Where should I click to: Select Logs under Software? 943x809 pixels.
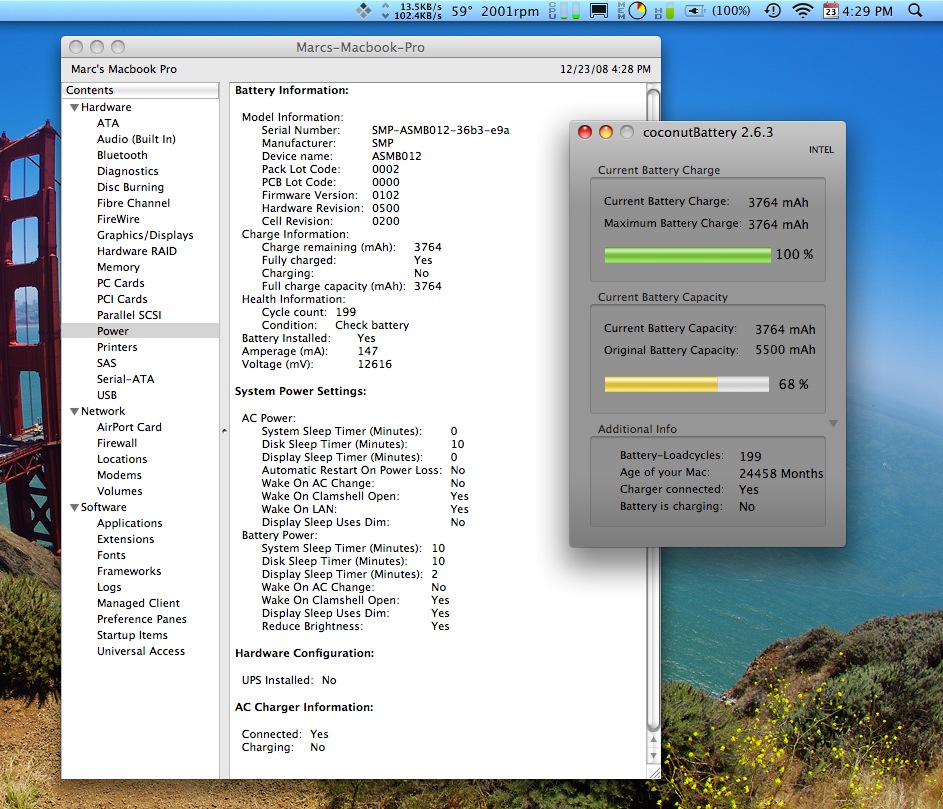pyautogui.click(x=109, y=587)
